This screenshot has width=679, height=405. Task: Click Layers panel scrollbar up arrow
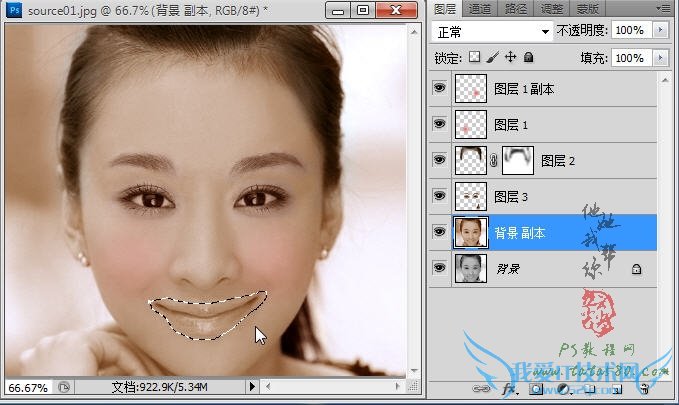(x=665, y=80)
